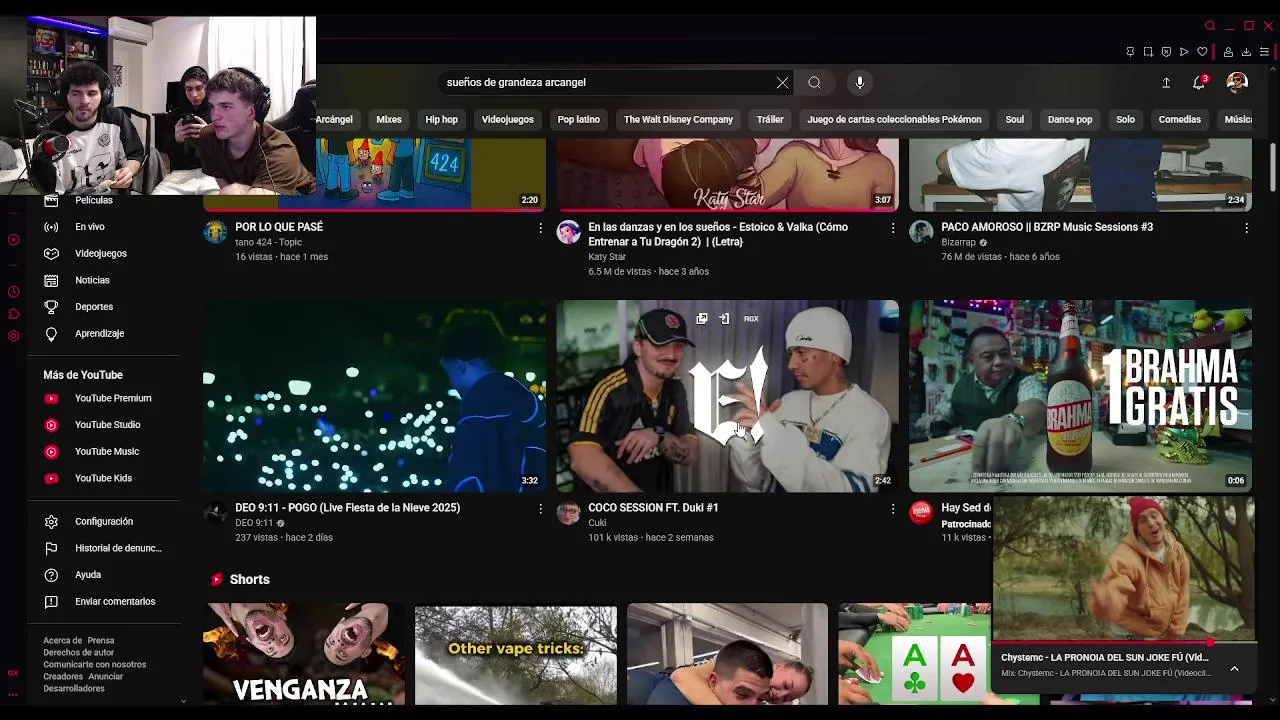The image size is (1280, 720).
Task: Open more options for POR LO QUE PASÉ
Action: [540, 228]
